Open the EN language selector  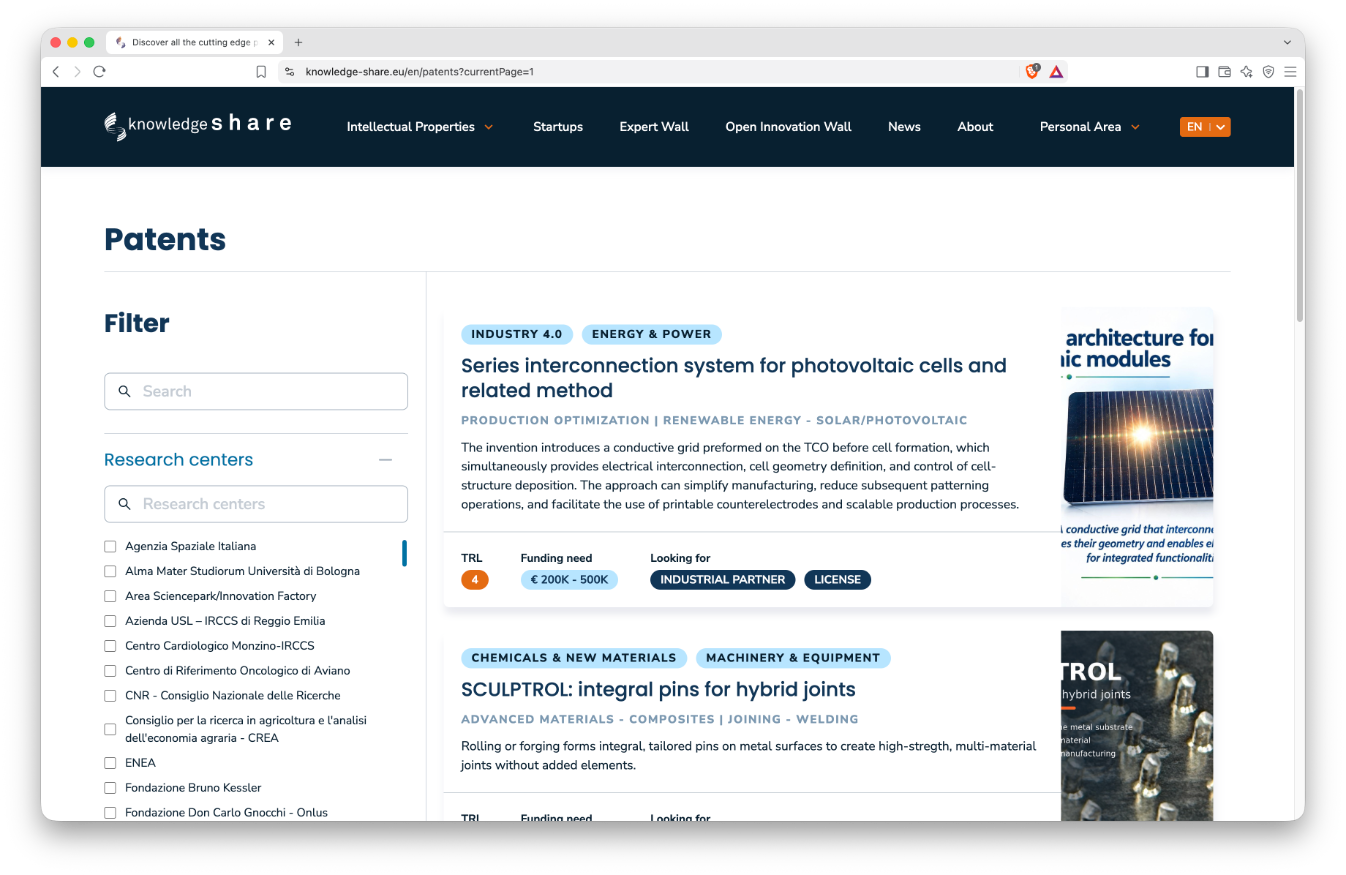[1205, 127]
